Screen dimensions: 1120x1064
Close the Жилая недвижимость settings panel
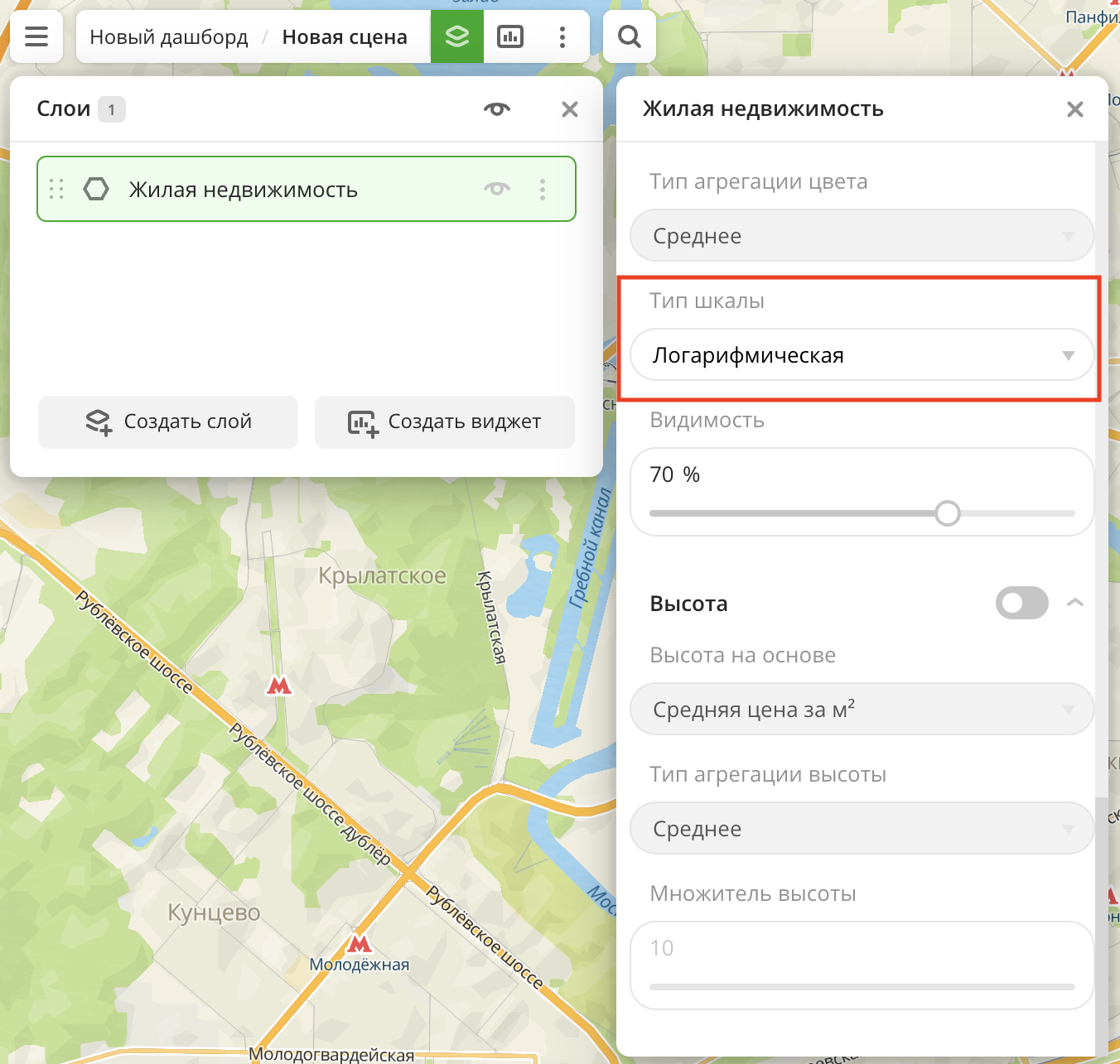pyautogui.click(x=1075, y=109)
